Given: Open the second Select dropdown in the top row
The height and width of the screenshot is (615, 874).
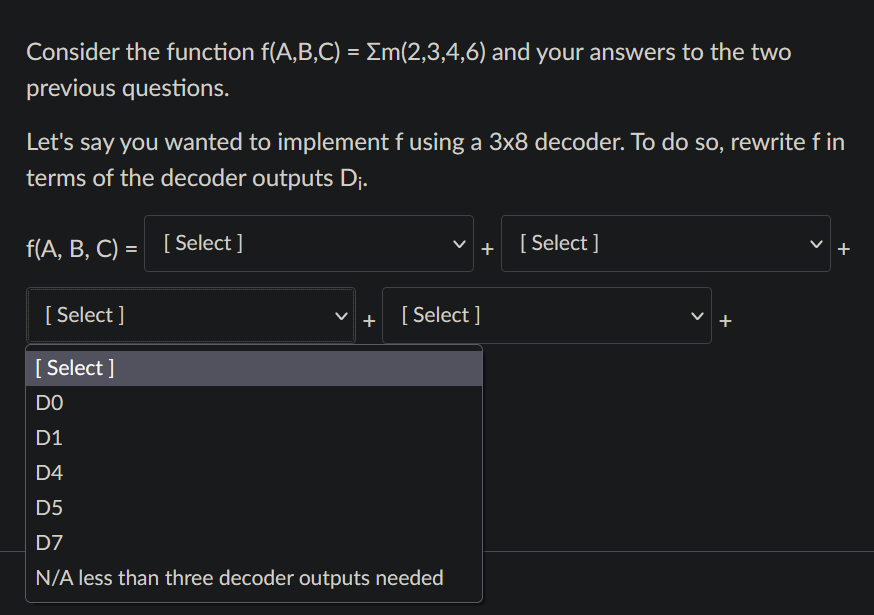Looking at the screenshot, I should click(x=666, y=244).
